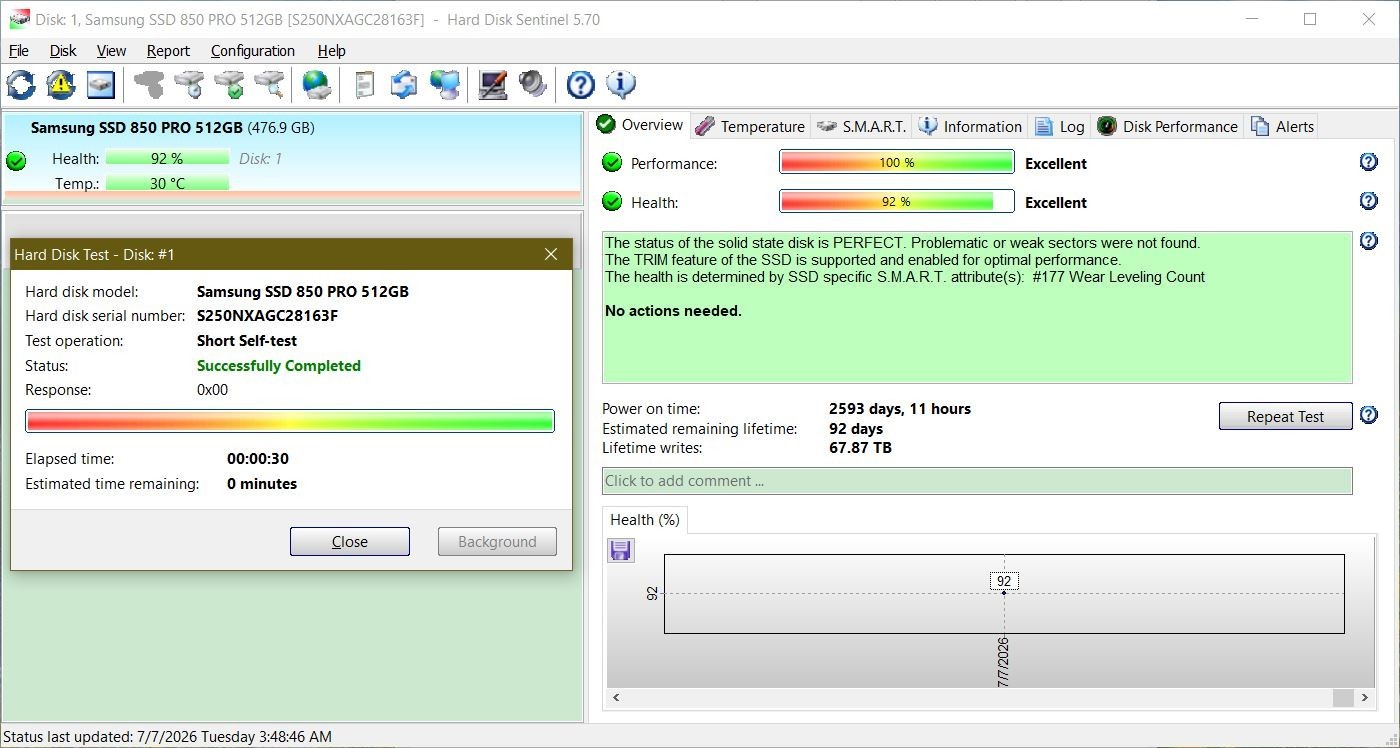Click the Health 92 % bar on Overview
The height and width of the screenshot is (748, 1400).
point(897,201)
